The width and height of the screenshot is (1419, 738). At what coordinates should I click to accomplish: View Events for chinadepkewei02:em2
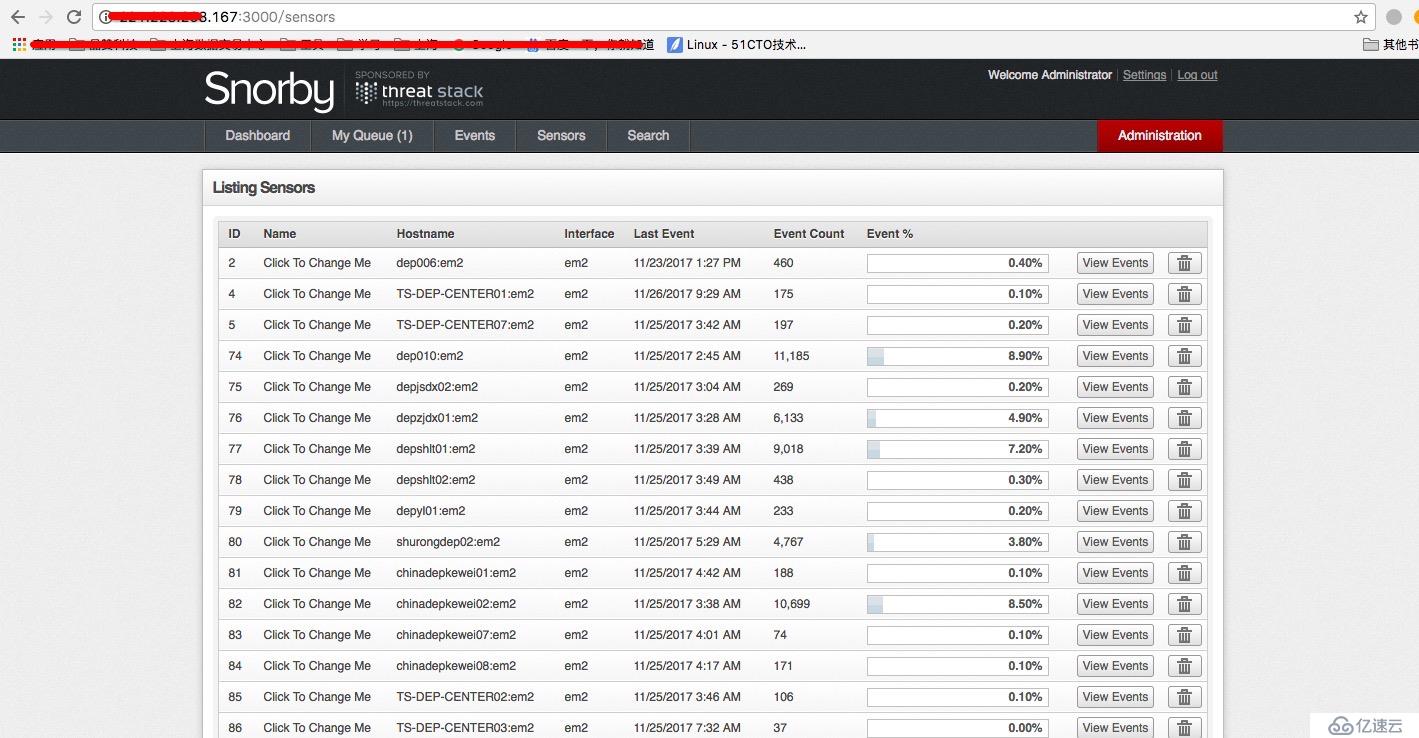coord(1115,604)
